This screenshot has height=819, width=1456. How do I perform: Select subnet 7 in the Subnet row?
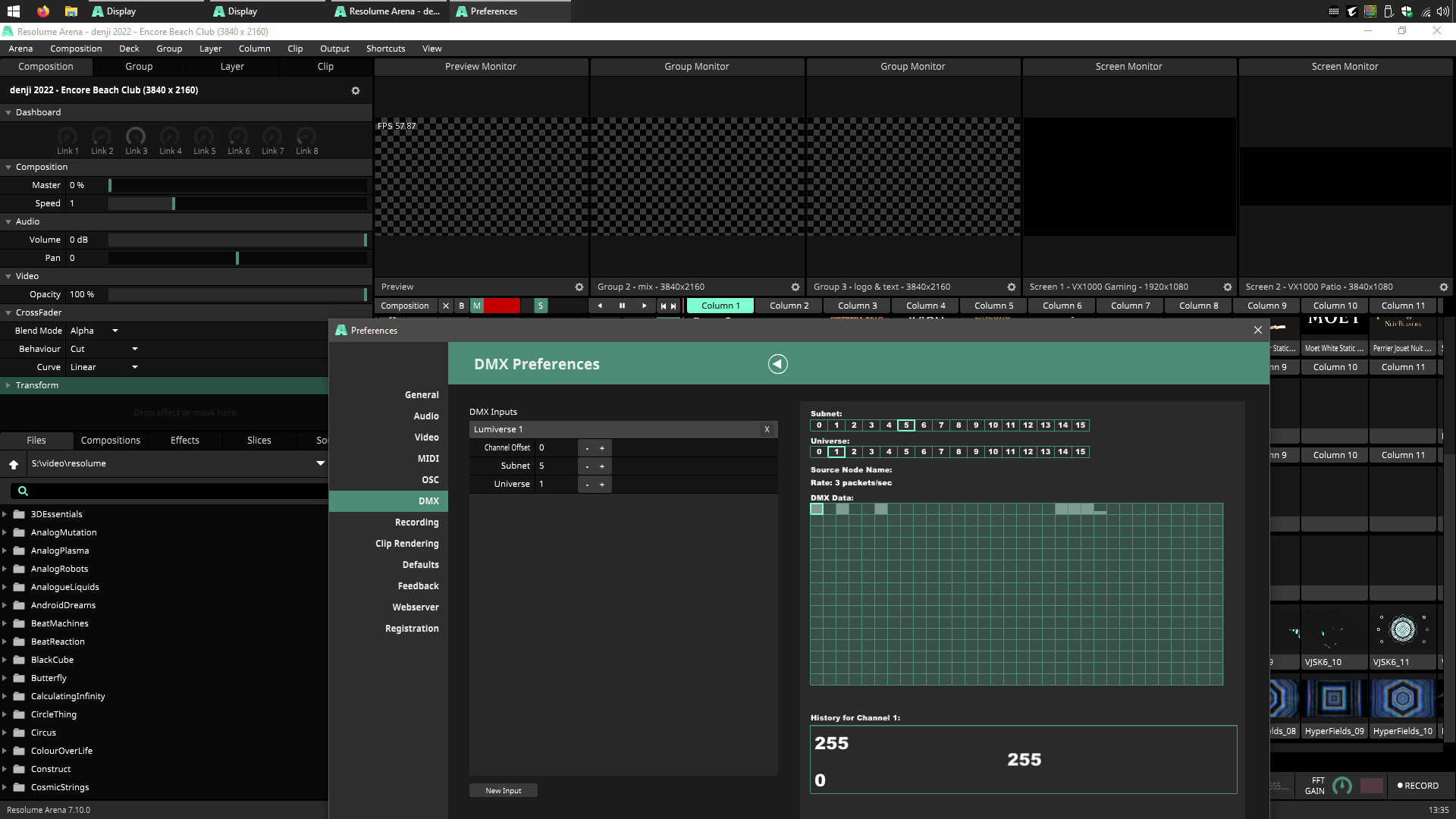[x=941, y=425]
